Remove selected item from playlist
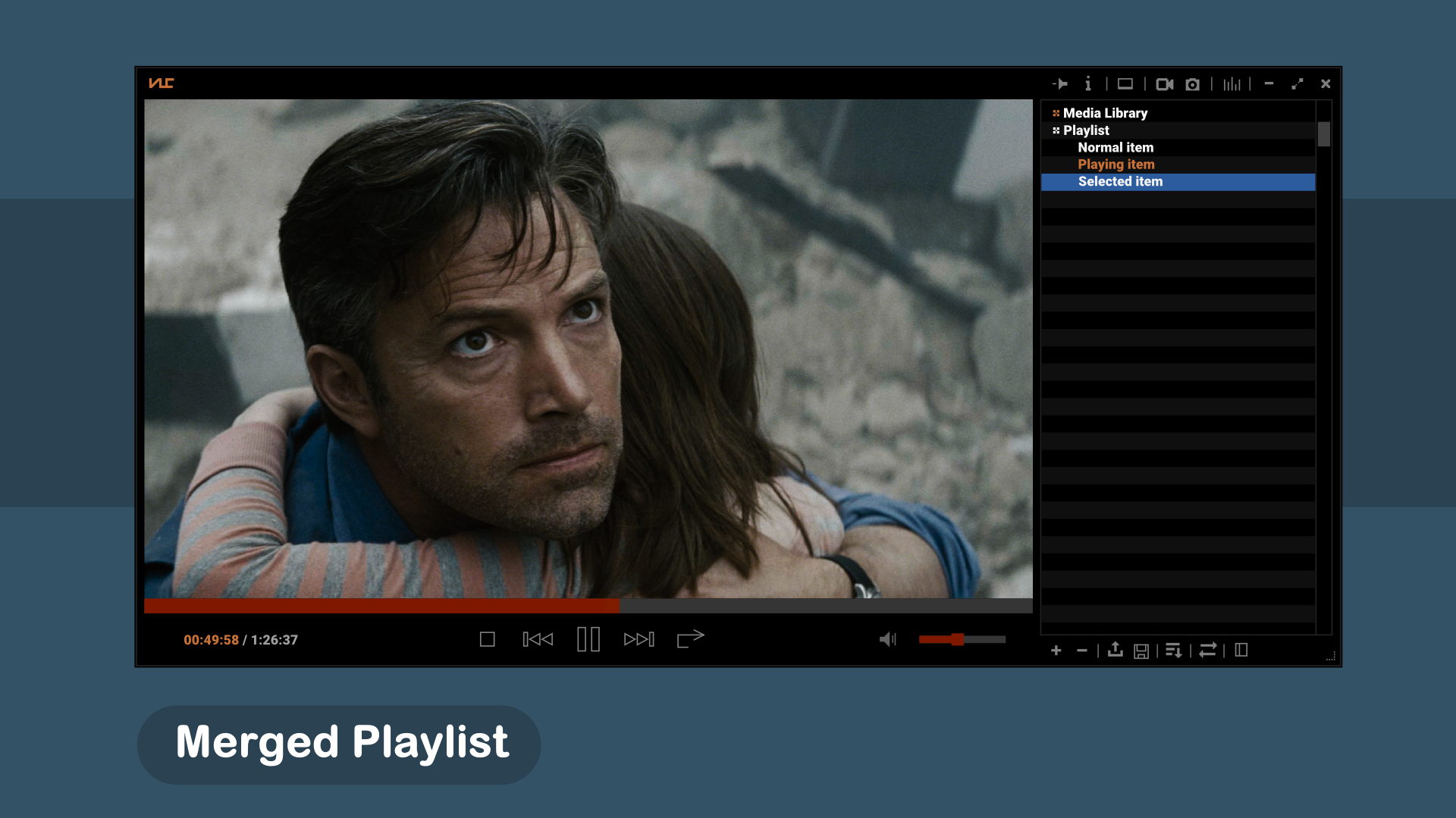Screen dimensions: 1456x818 coord(1082,650)
